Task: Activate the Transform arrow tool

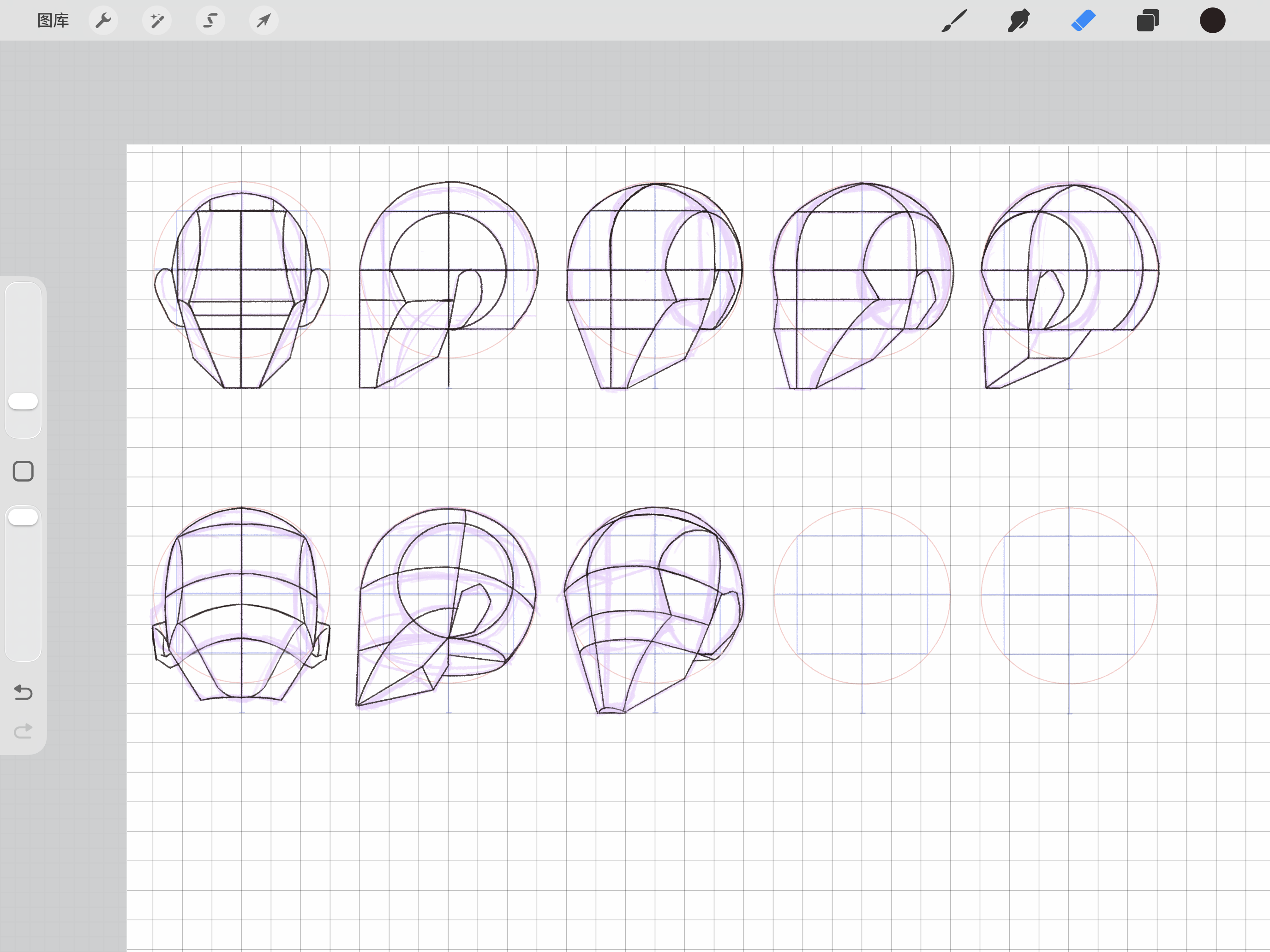Action: click(x=264, y=21)
